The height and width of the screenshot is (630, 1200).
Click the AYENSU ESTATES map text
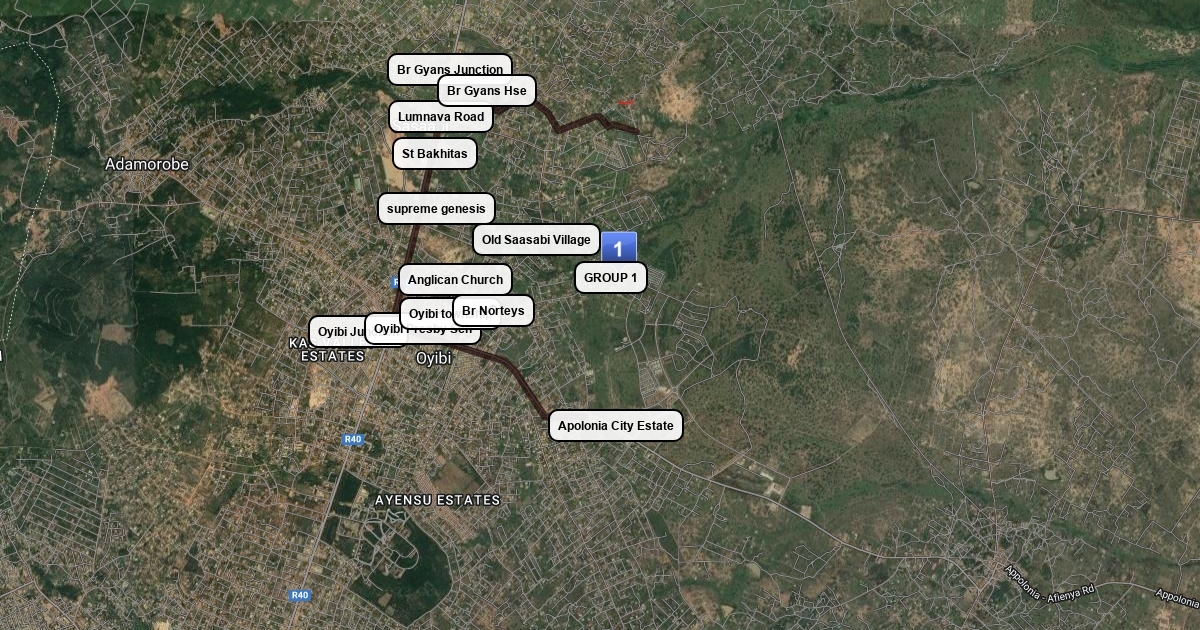point(437,500)
